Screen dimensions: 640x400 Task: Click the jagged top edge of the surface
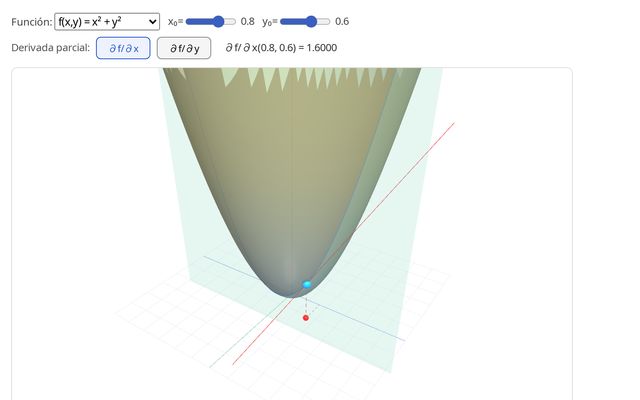[300, 77]
